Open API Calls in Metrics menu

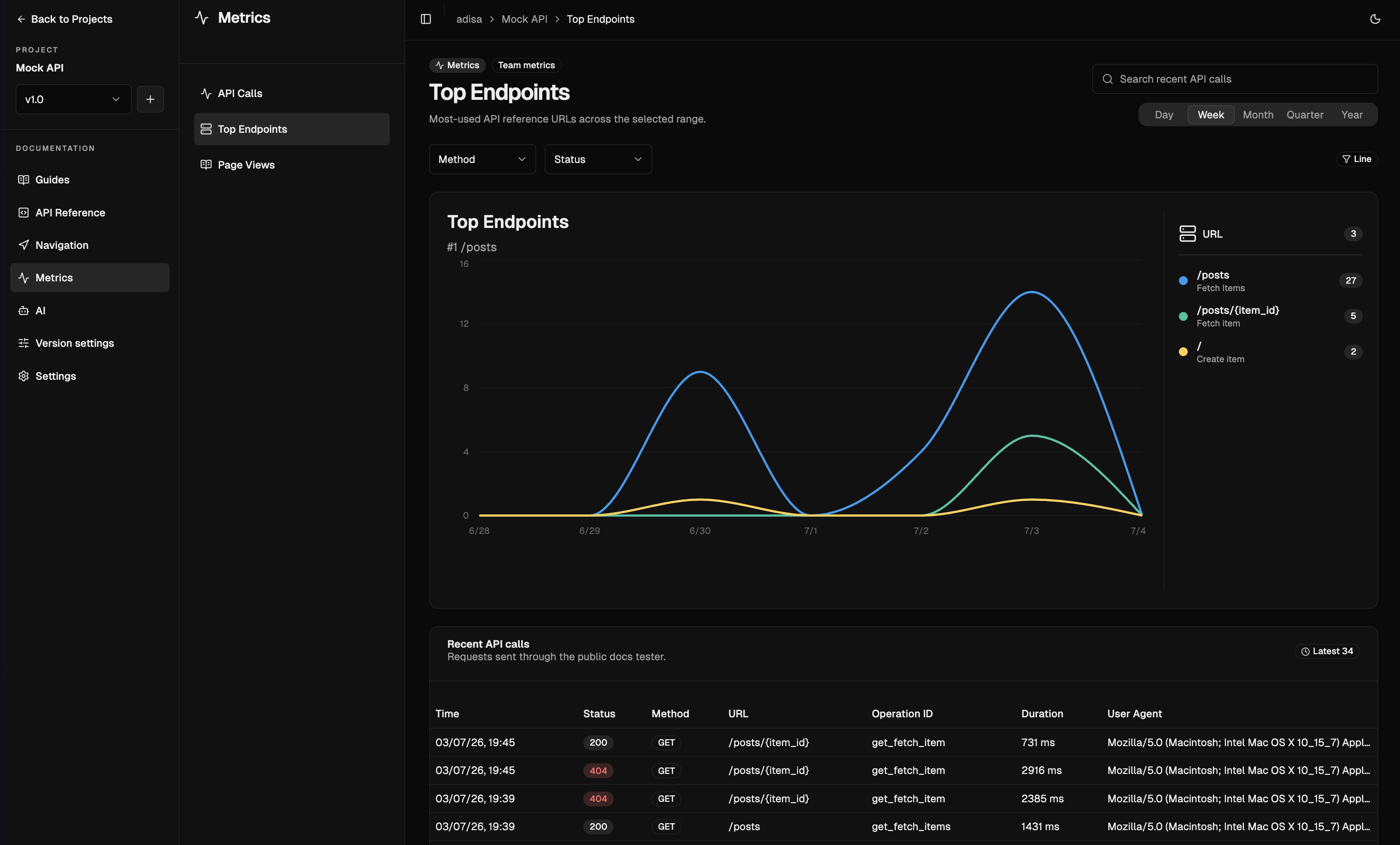(292, 94)
